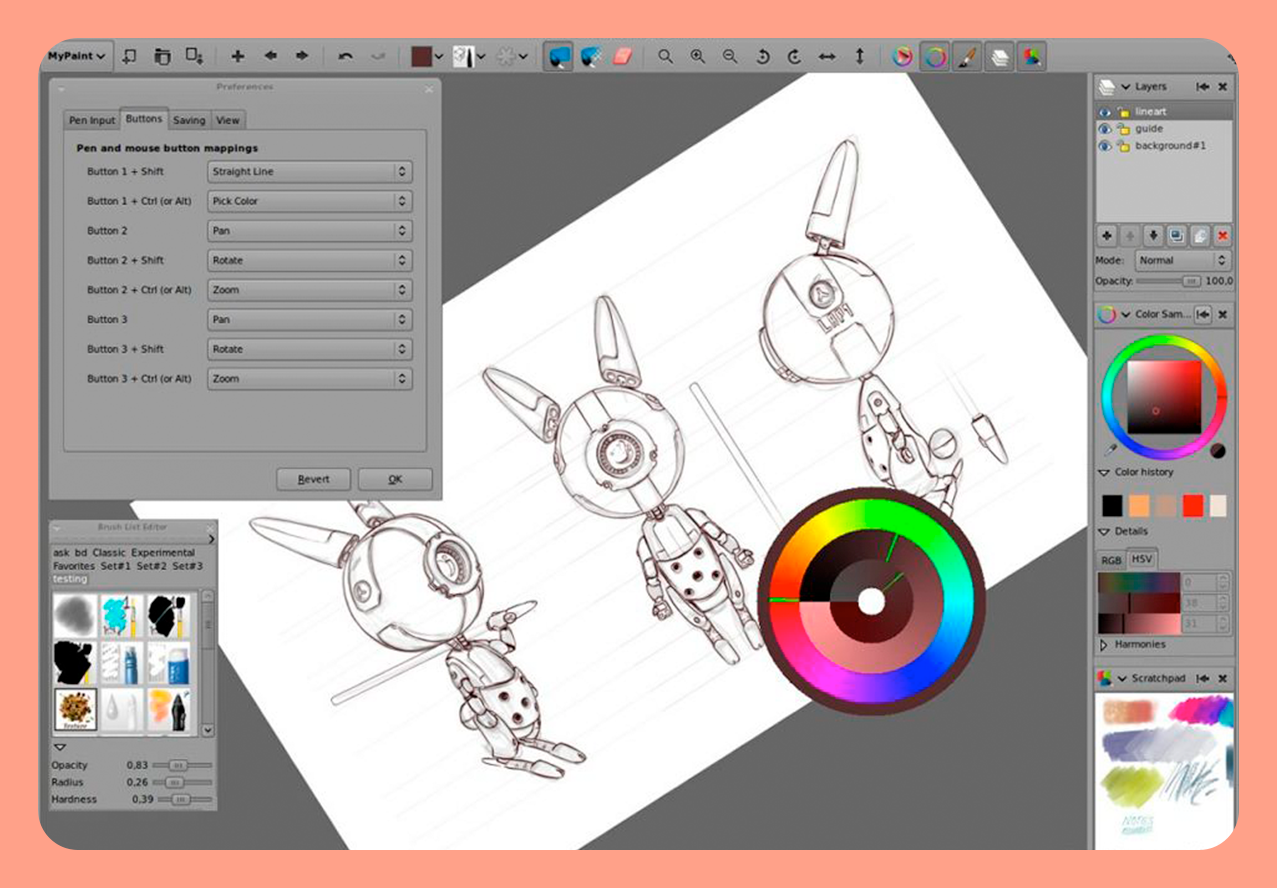Click the OK button in Preferences
The width and height of the screenshot is (1277, 888).
coord(395,479)
